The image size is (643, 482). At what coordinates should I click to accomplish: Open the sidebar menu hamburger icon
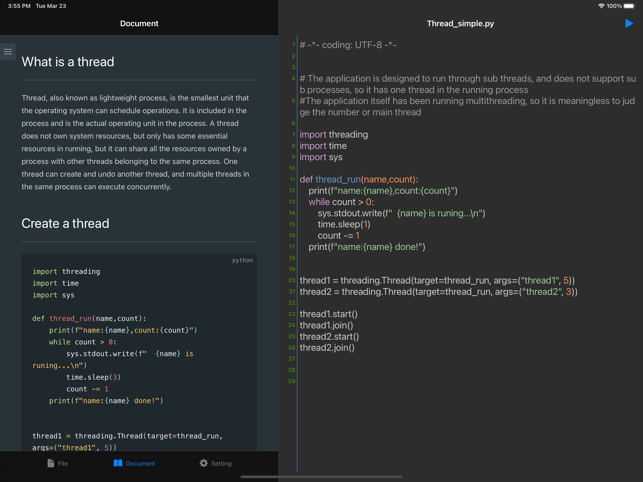tap(8, 52)
